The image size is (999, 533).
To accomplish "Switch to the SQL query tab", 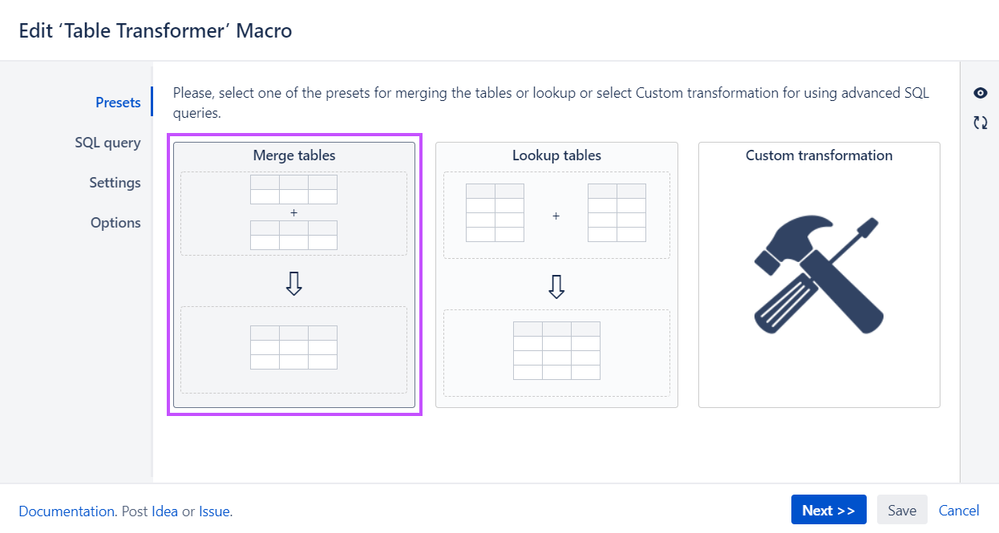I will (108, 143).
